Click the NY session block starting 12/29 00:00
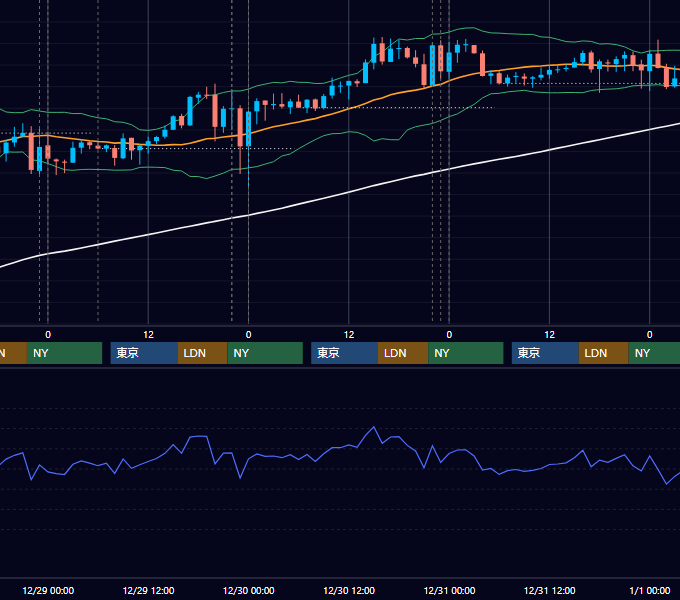The image size is (680, 600). coord(64,353)
